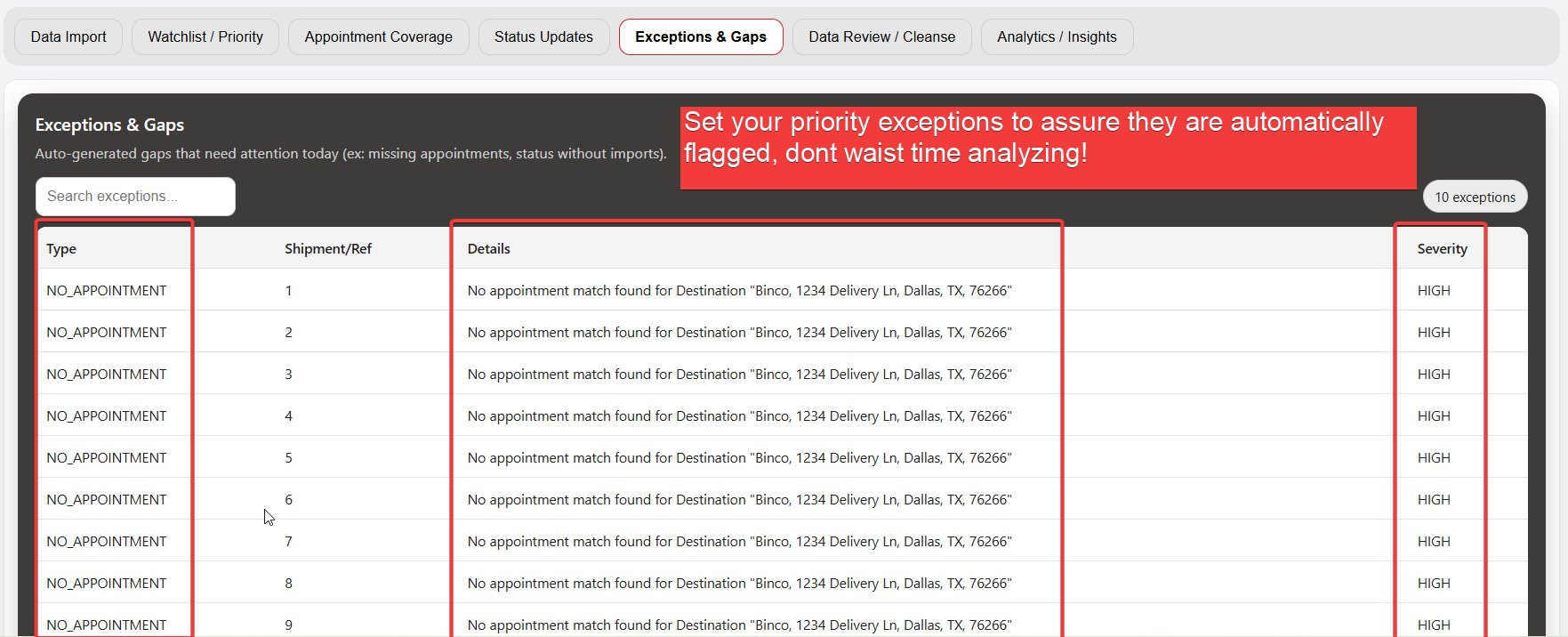Click shipment reference number 2

[x=288, y=332]
